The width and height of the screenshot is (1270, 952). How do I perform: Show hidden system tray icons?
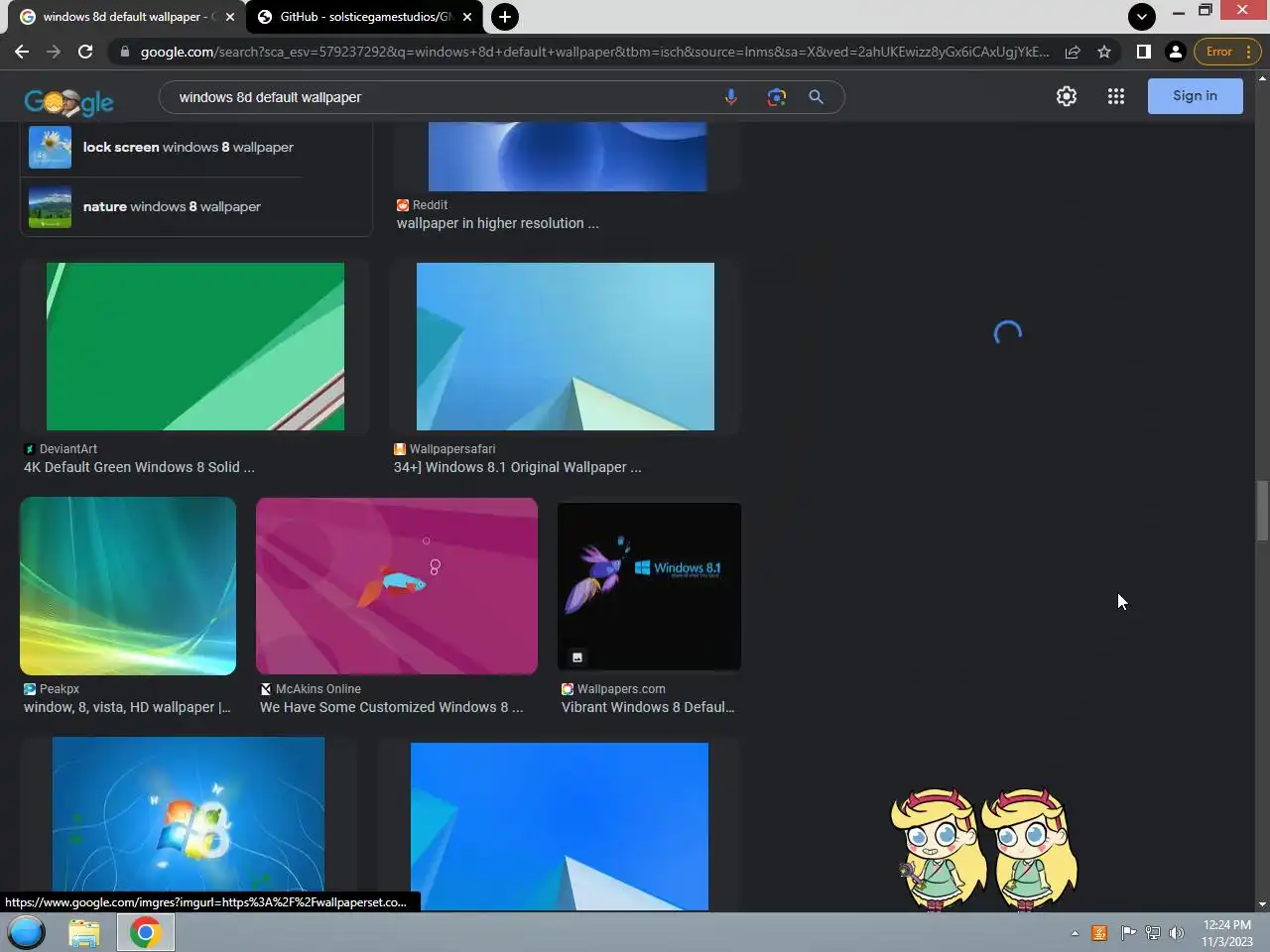tap(1075, 933)
